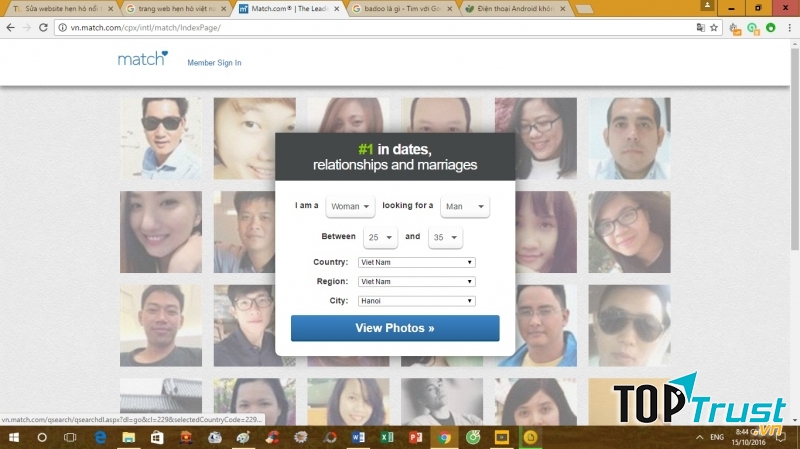Expand the Region dropdown
800x449 pixels.
click(417, 282)
